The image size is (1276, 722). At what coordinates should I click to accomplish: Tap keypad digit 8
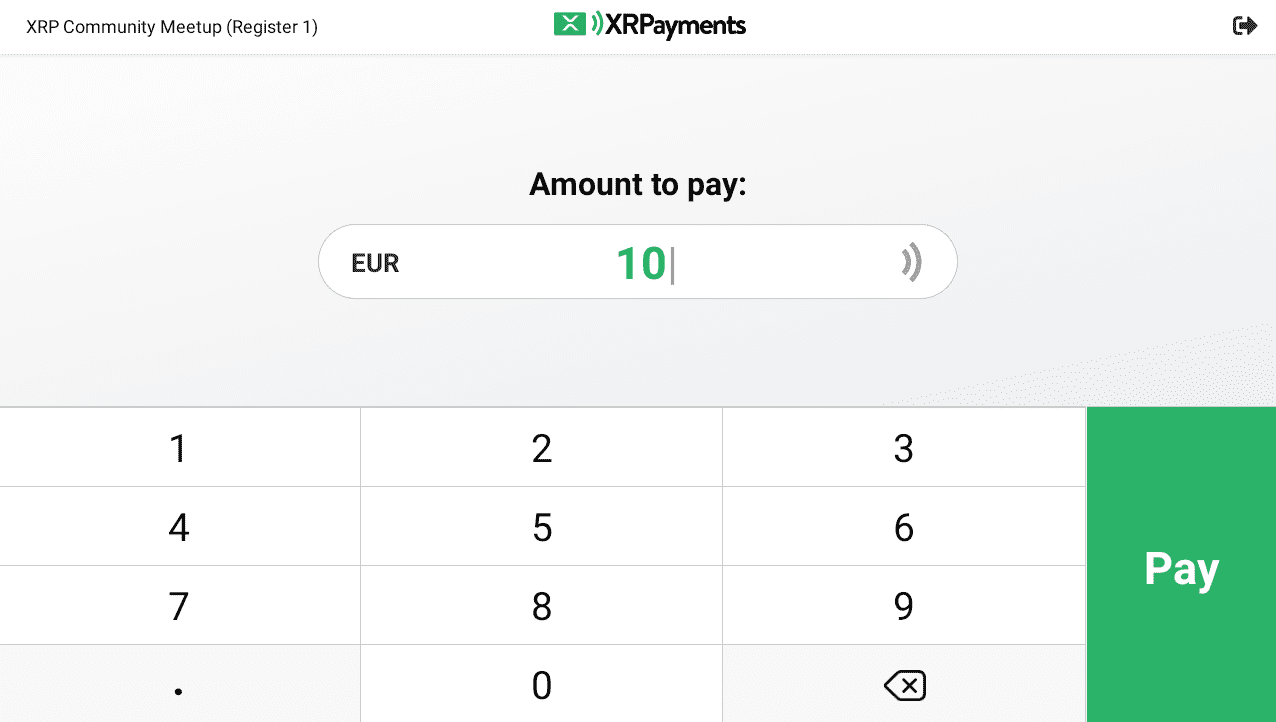pos(541,606)
